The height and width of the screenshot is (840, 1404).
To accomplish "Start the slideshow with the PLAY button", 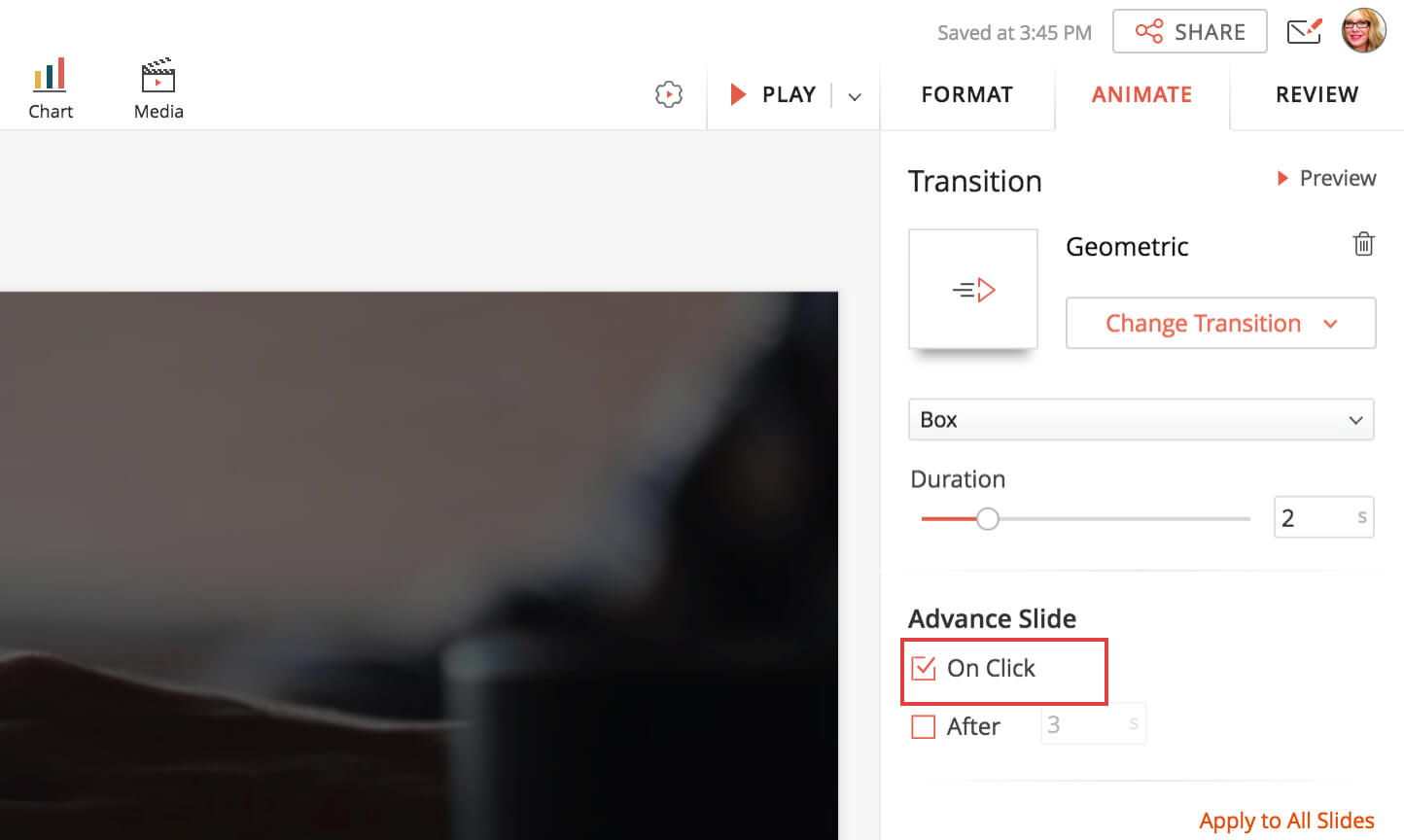I will click(x=773, y=94).
